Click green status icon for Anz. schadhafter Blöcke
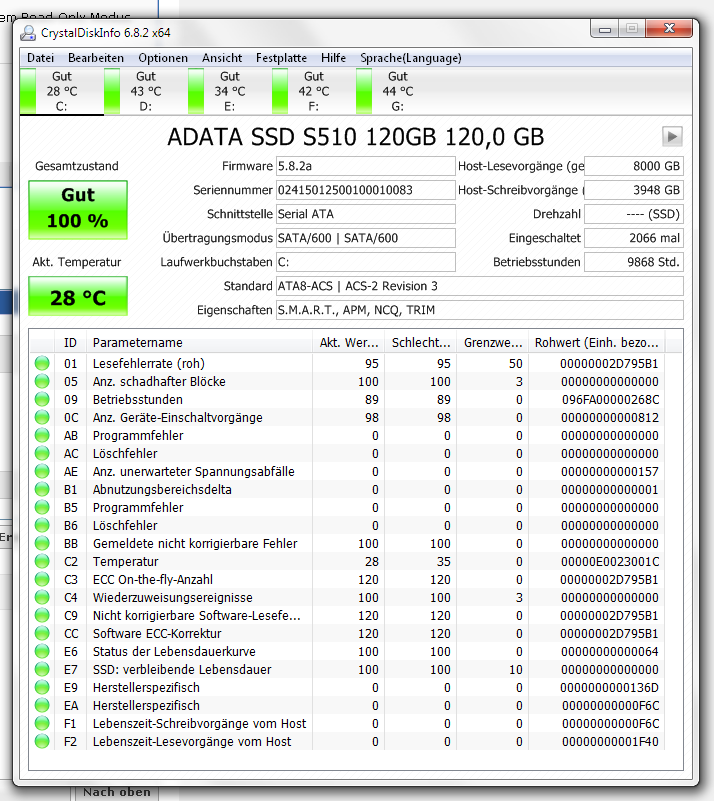This screenshot has height=801, width=714. (42, 381)
